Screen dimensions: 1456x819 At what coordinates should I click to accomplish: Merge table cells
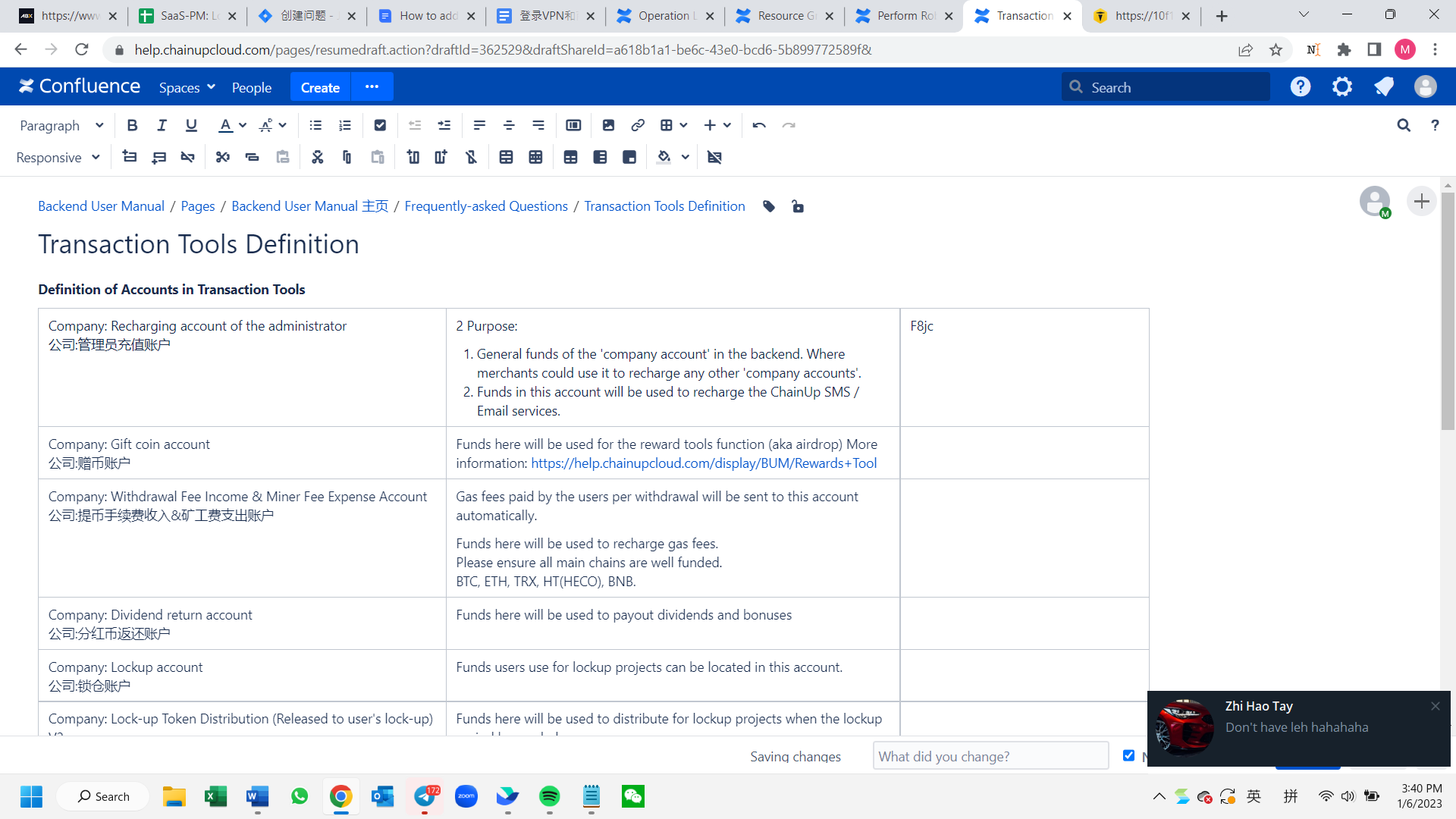pyautogui.click(x=506, y=157)
